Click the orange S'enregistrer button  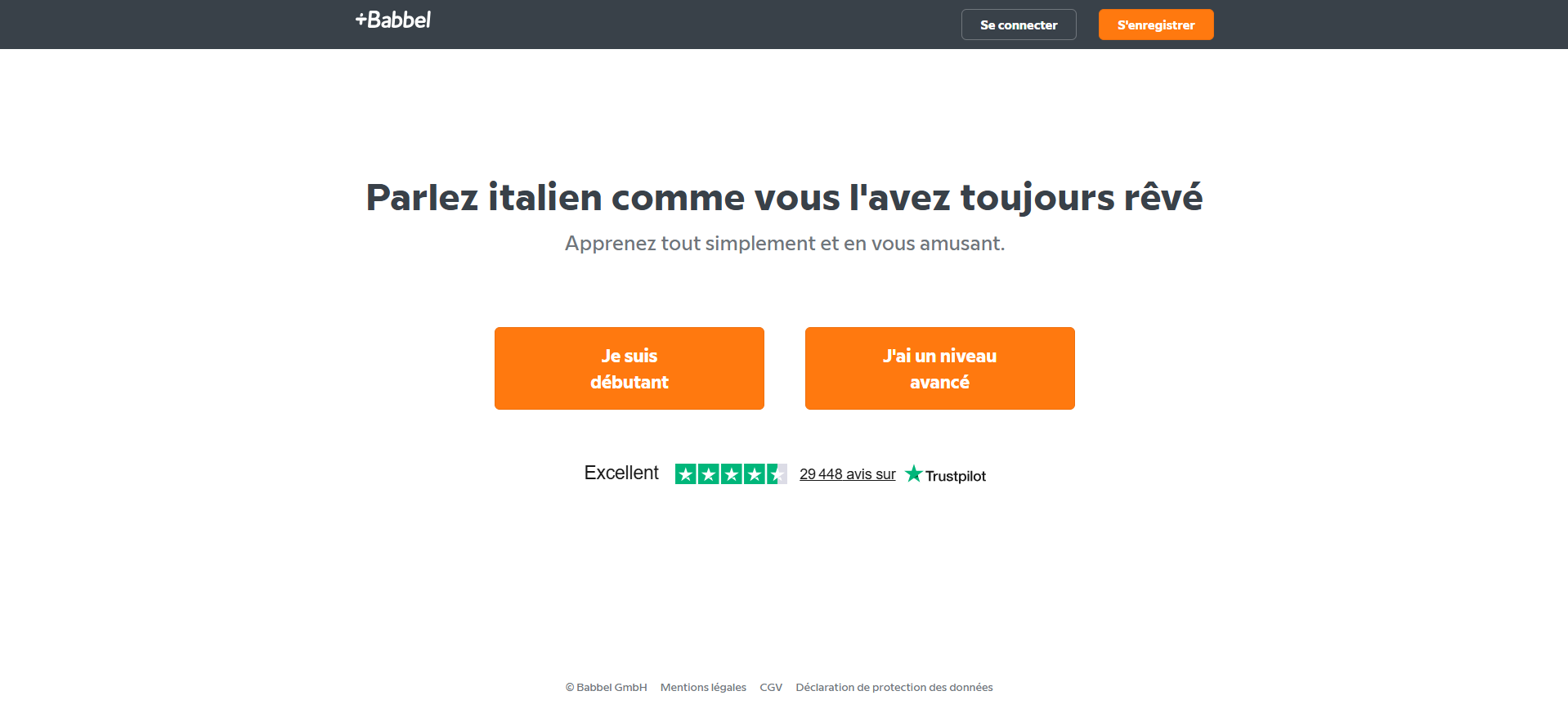click(1156, 25)
